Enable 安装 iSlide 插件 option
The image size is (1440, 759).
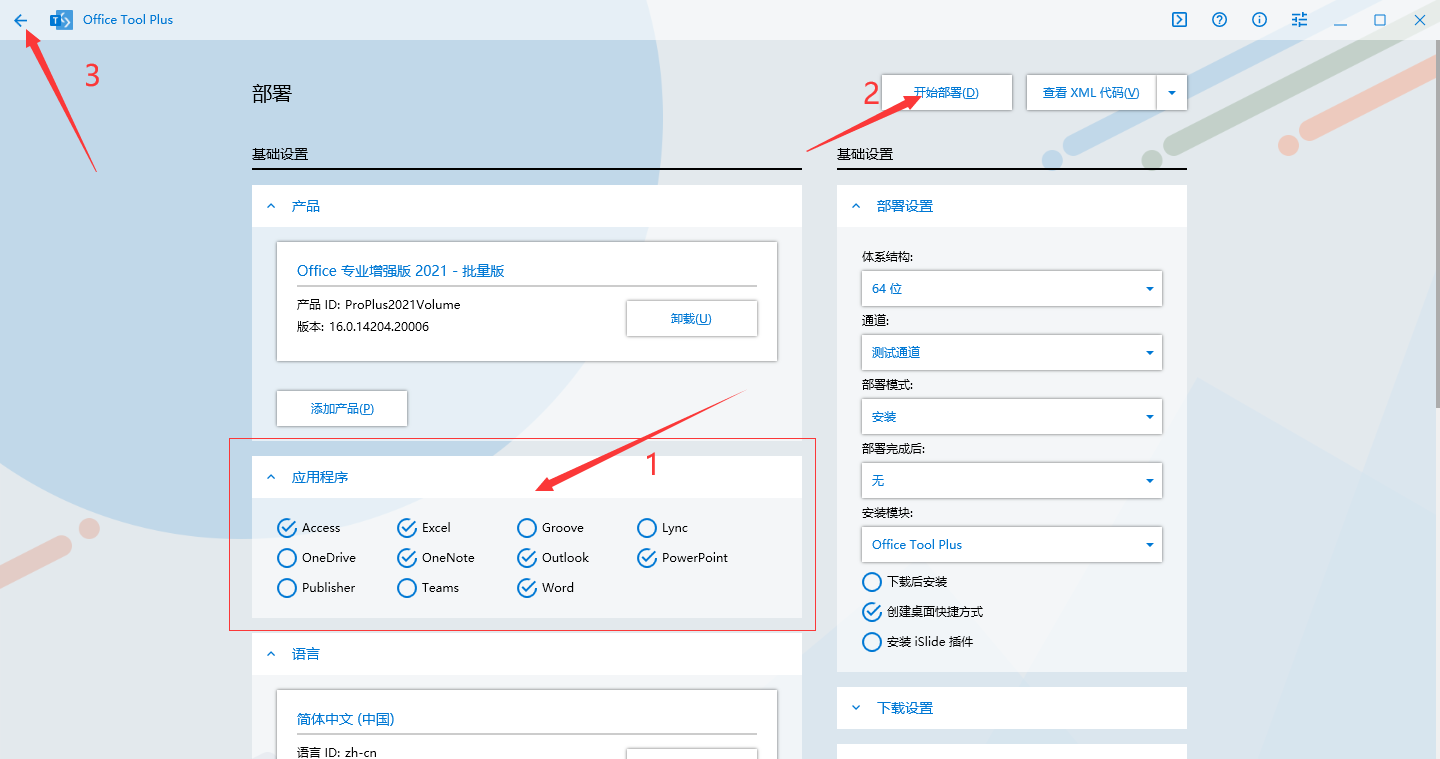coord(872,642)
